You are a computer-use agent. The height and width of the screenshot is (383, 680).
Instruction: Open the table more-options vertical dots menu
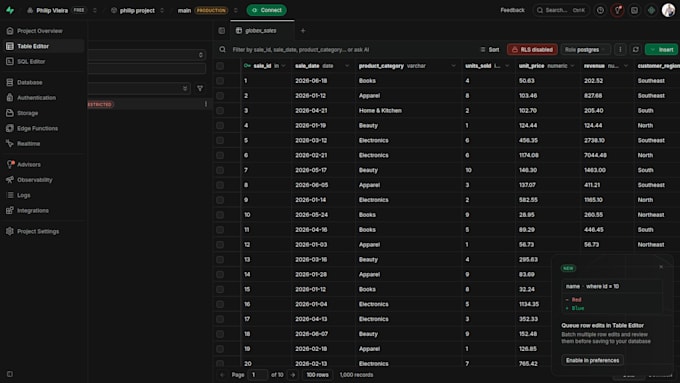pyautogui.click(x=620, y=49)
